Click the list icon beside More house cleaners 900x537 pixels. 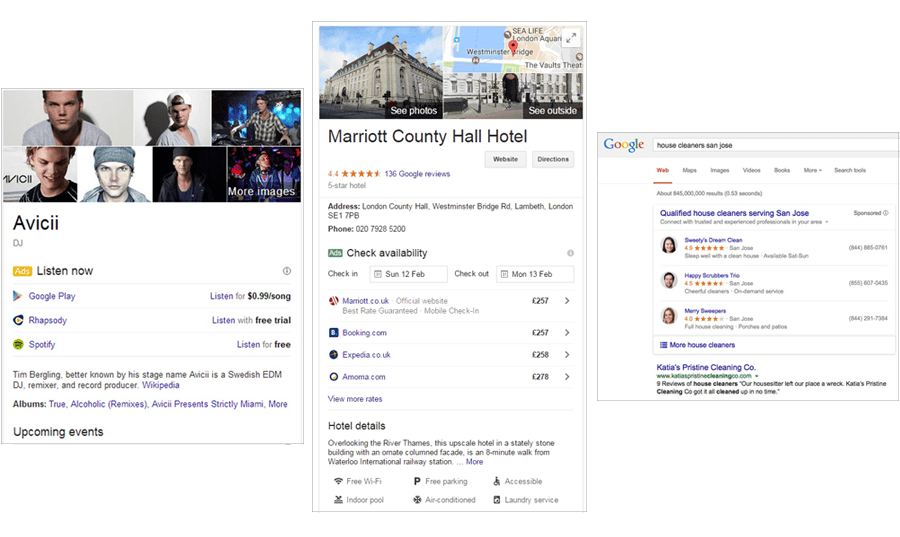click(x=664, y=345)
